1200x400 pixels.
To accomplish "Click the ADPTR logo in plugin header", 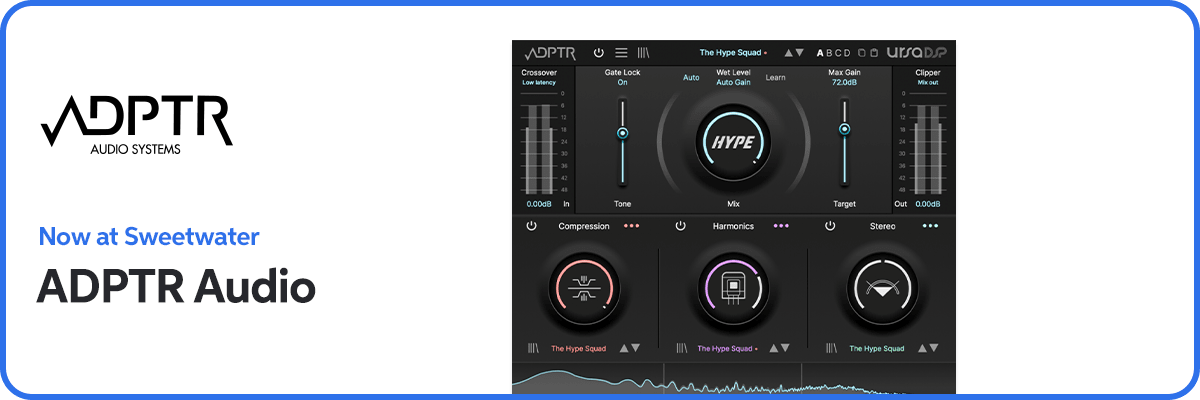I will [549, 52].
